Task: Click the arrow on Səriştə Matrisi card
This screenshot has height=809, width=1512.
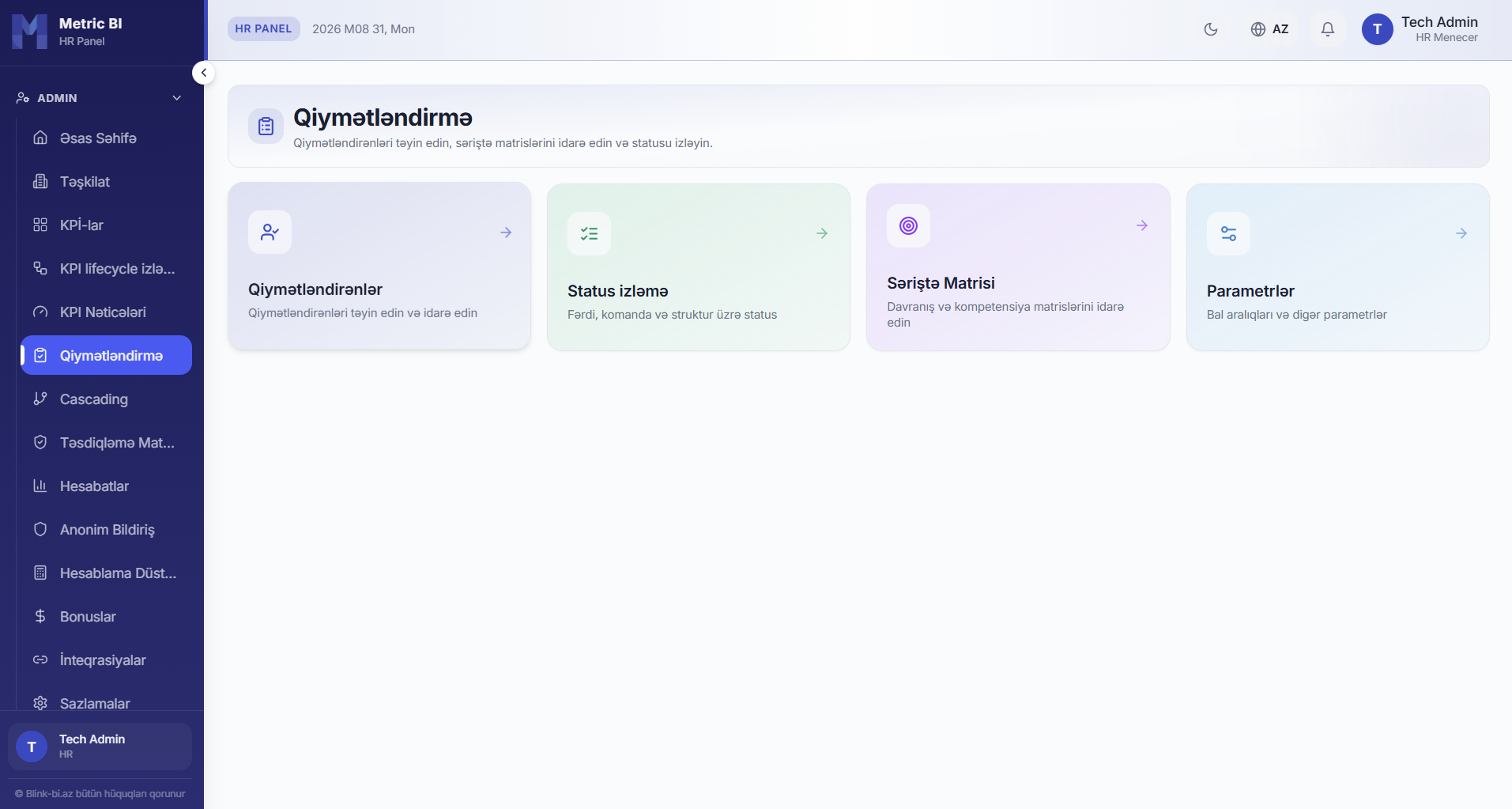Action: click(x=1142, y=225)
